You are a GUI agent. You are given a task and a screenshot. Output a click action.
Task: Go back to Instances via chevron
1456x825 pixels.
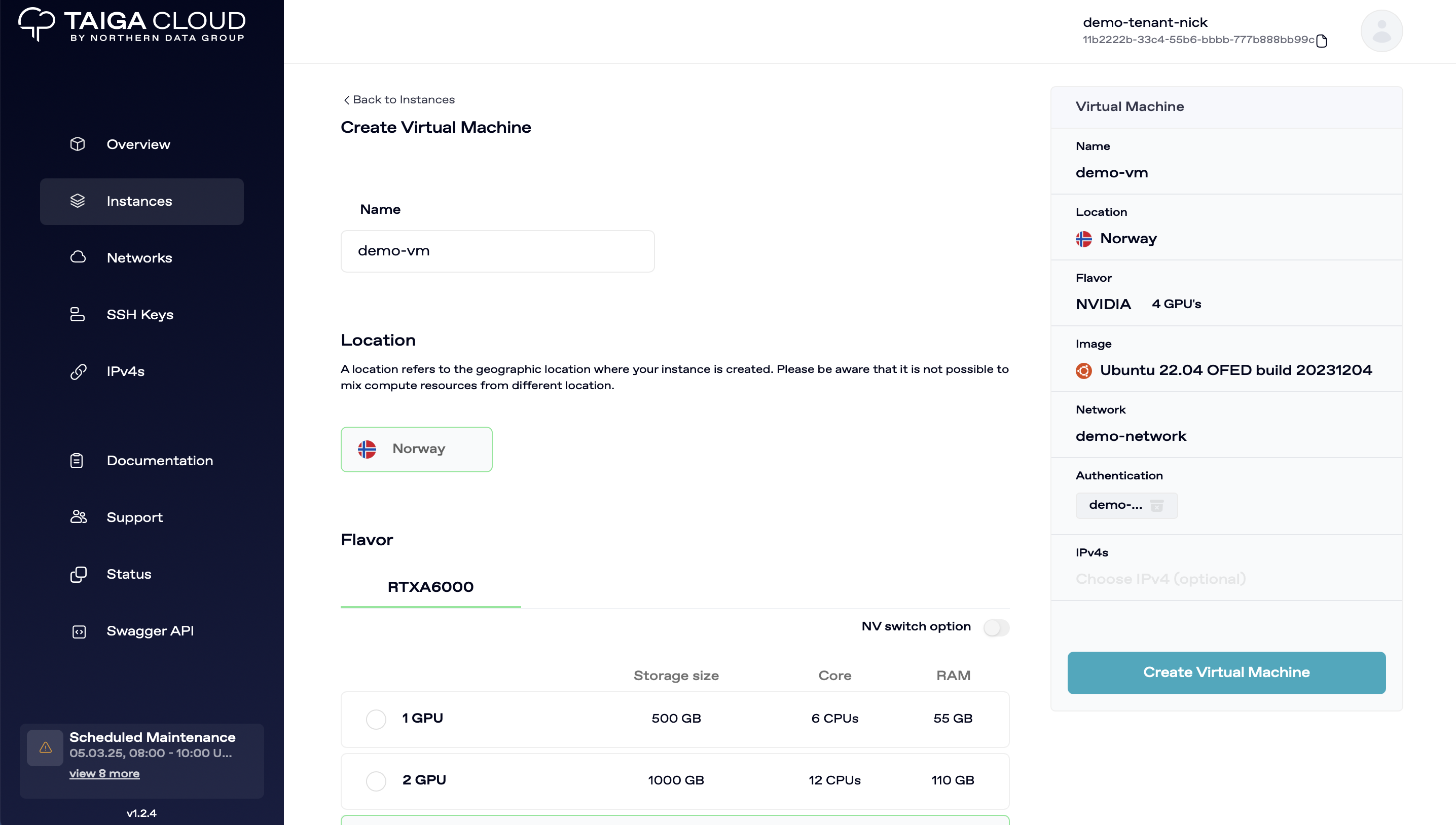(347, 100)
